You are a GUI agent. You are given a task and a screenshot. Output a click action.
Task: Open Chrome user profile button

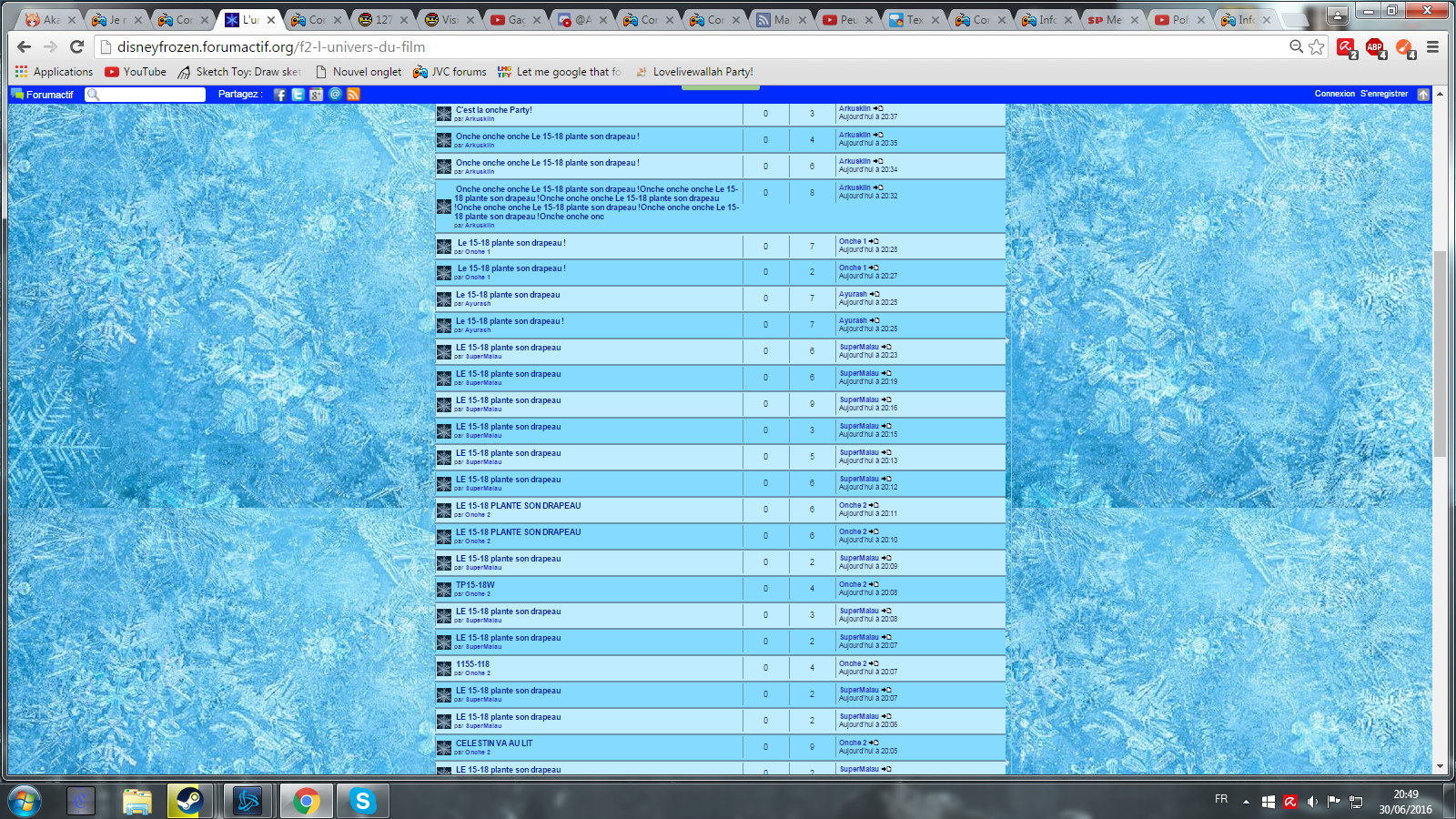(x=1337, y=15)
